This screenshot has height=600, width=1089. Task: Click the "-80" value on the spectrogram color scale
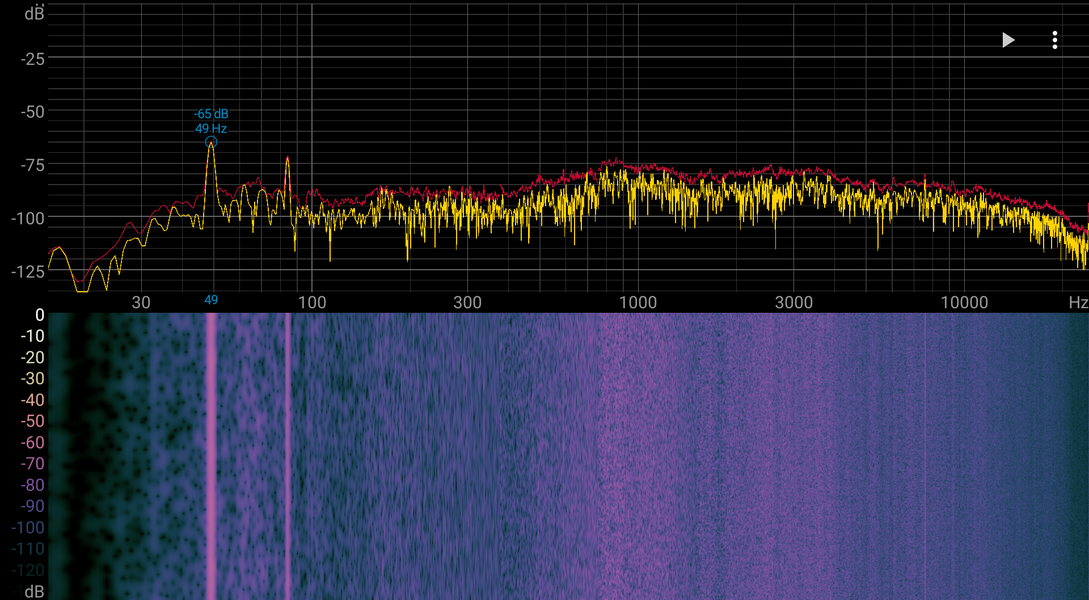pos(32,485)
